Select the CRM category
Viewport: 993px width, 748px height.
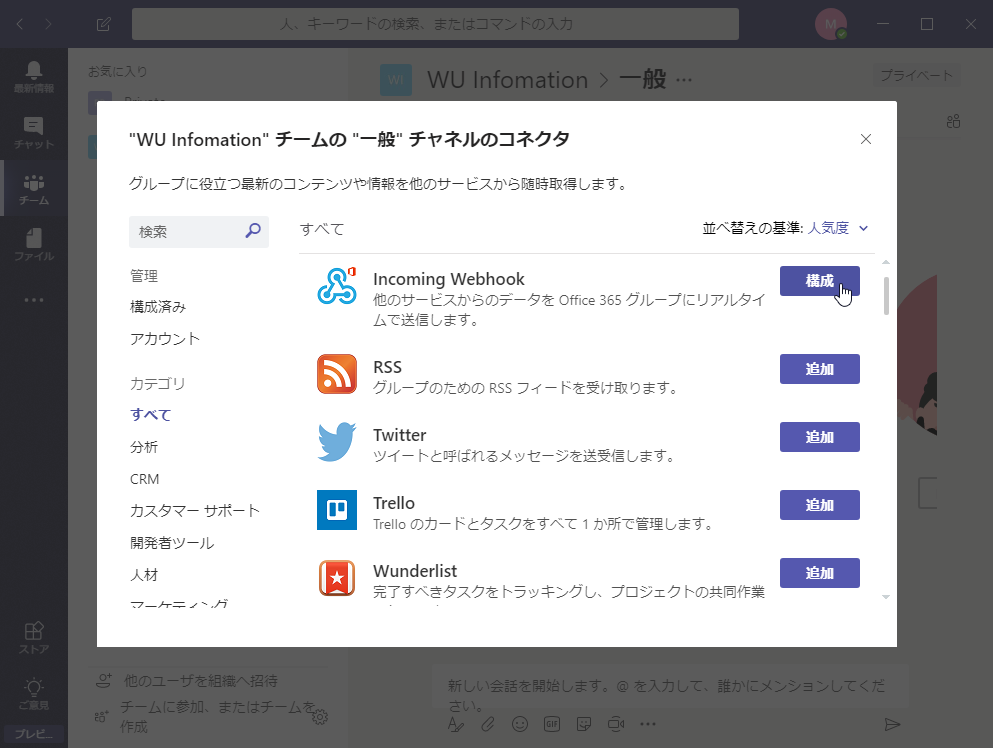click(x=144, y=479)
